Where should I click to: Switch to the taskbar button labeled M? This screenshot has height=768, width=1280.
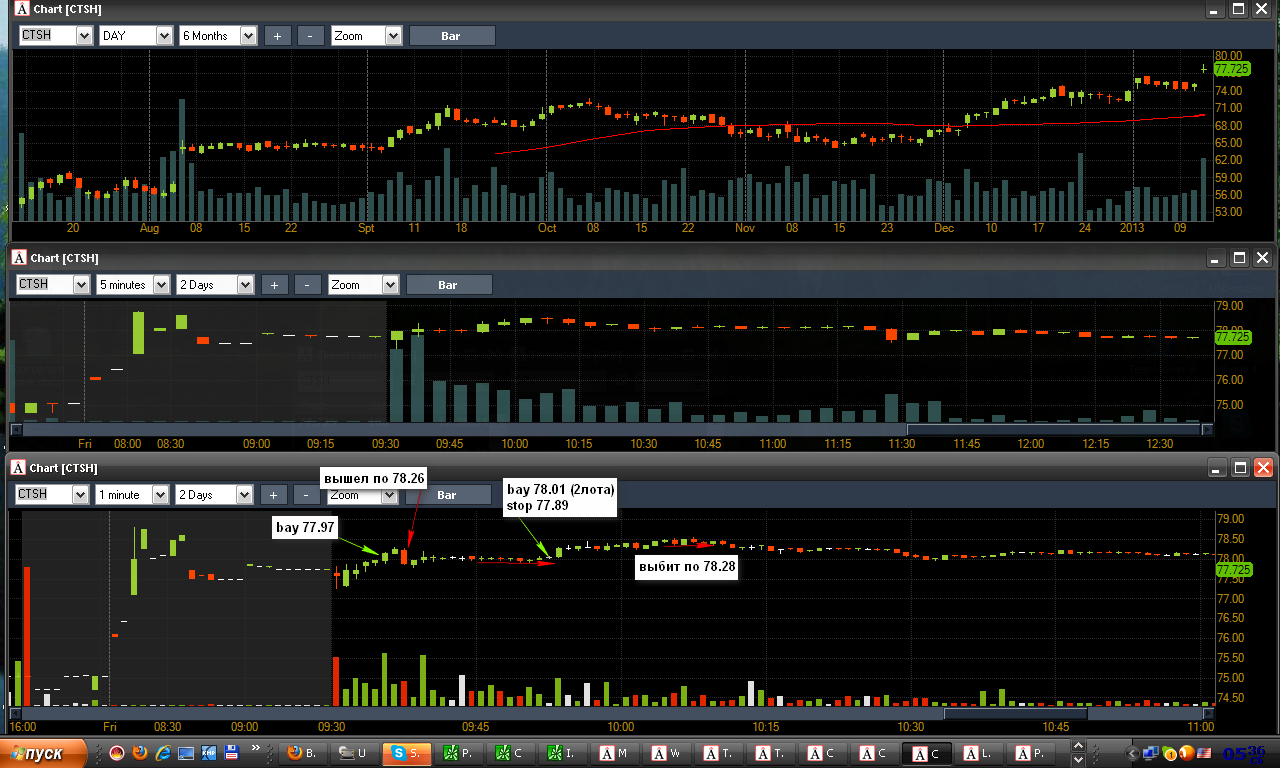click(616, 753)
